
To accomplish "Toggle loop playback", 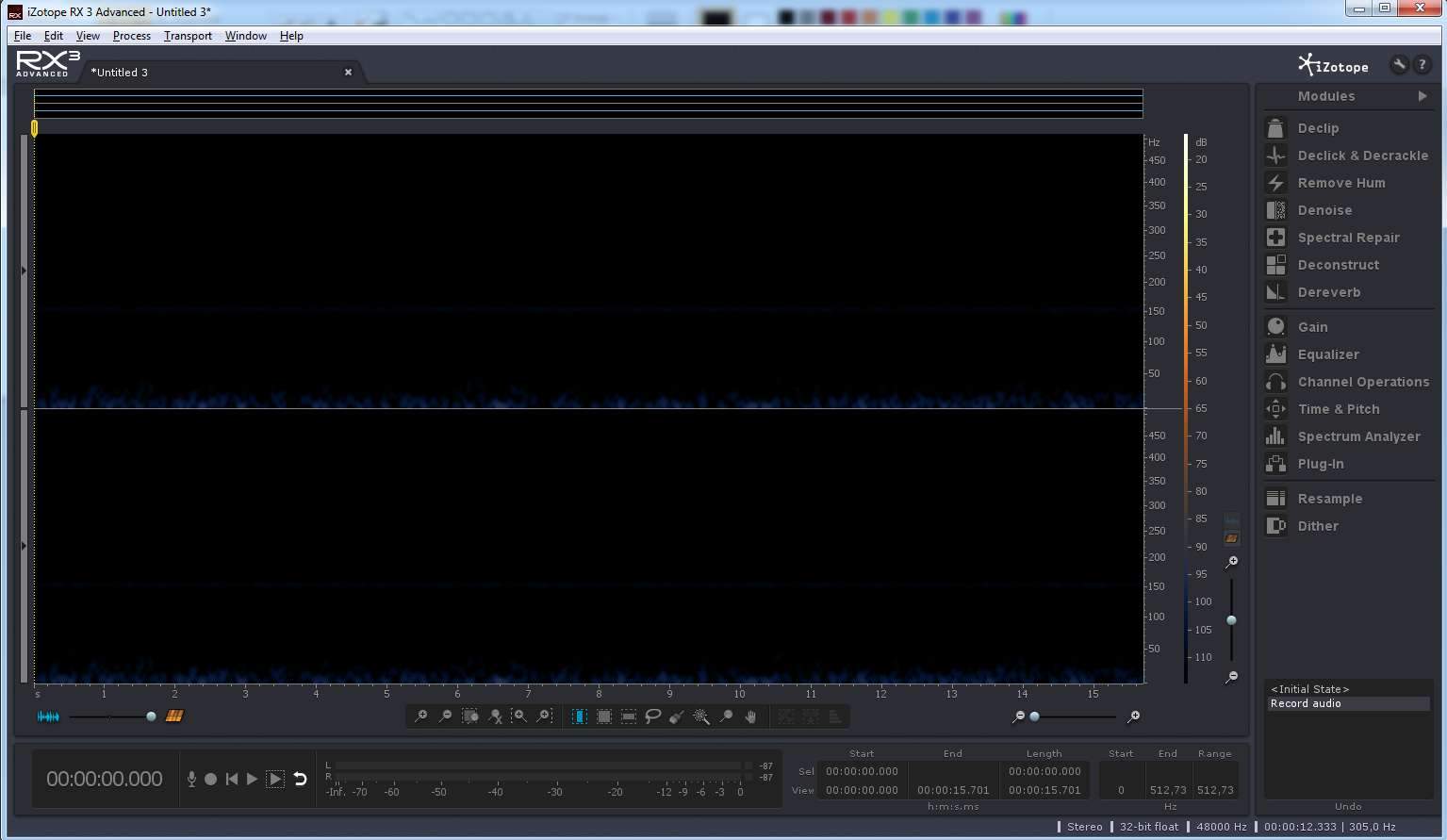I will [x=300, y=779].
